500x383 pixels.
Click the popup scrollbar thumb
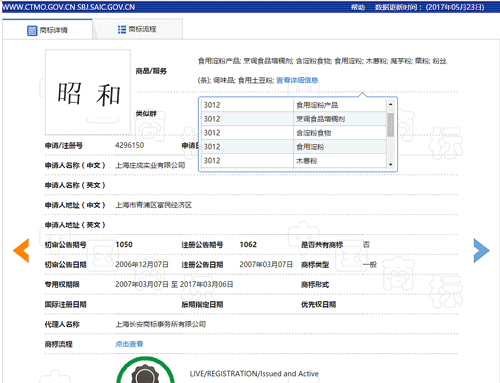click(390, 125)
